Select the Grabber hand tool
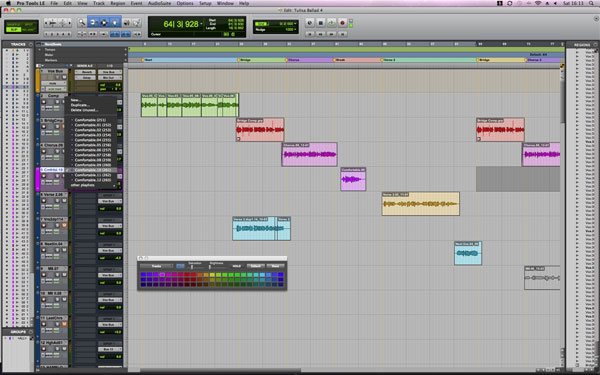Viewport: 600px width, 375px height. coord(115,23)
